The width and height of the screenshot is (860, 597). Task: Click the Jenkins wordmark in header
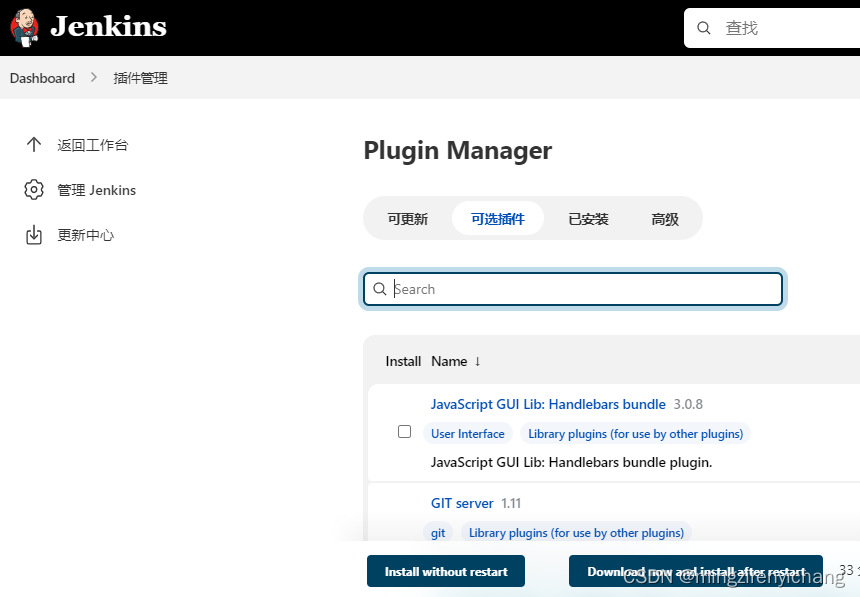108,26
